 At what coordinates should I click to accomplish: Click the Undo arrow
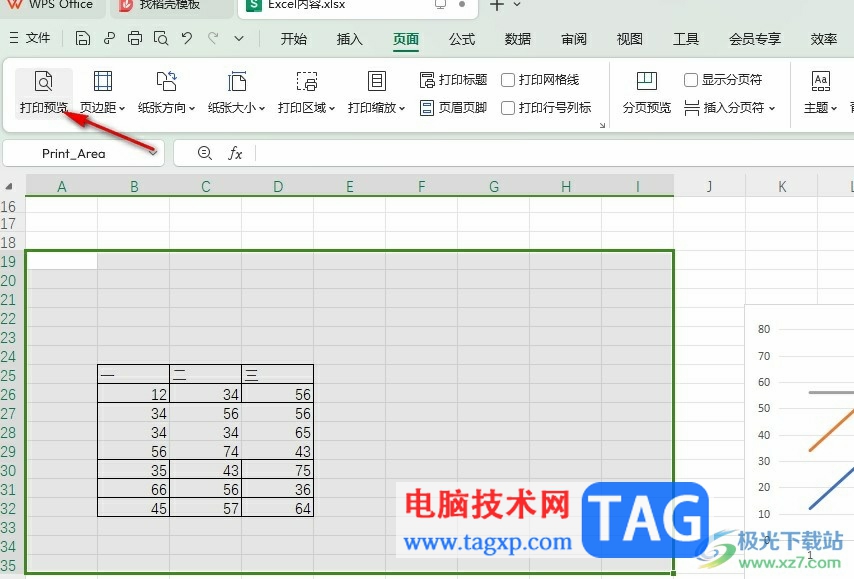[x=187, y=38]
